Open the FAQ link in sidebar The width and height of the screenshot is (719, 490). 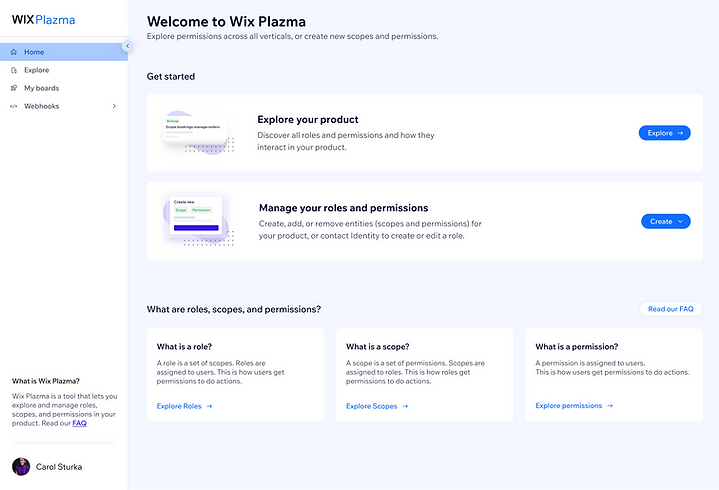[x=79, y=423]
